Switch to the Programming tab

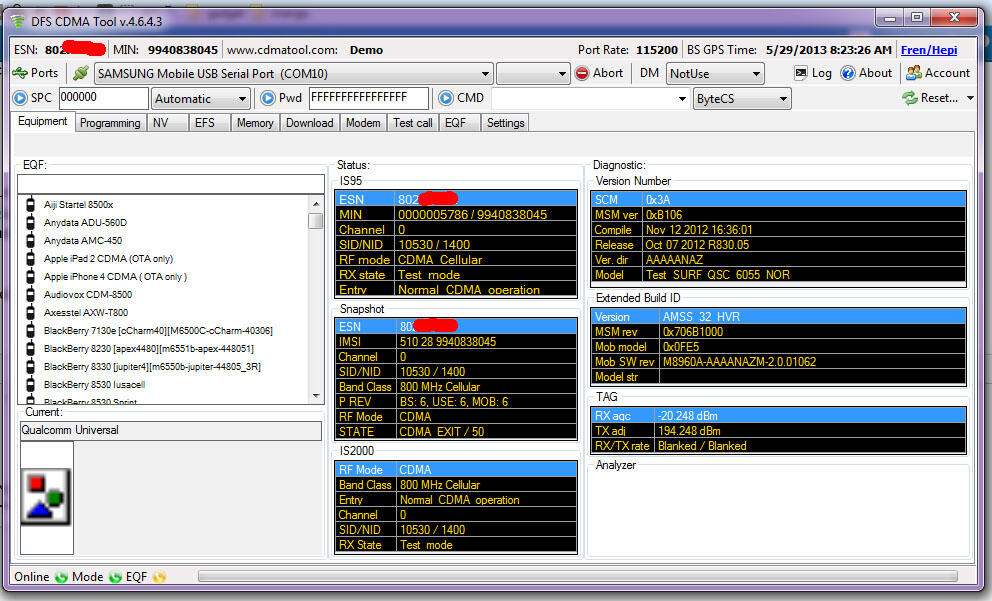[110, 122]
